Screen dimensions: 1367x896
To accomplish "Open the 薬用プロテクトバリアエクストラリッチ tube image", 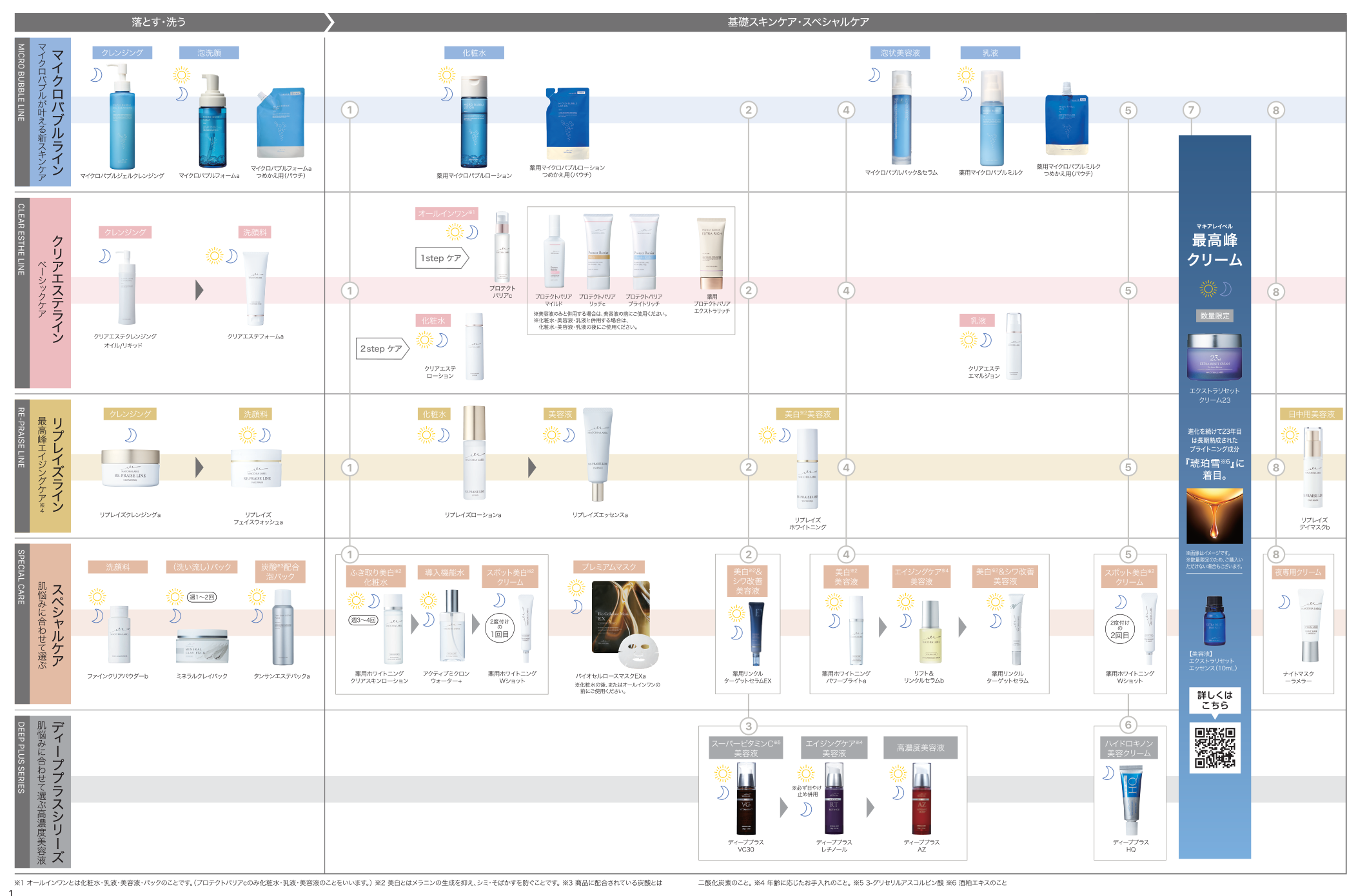I will click(712, 253).
